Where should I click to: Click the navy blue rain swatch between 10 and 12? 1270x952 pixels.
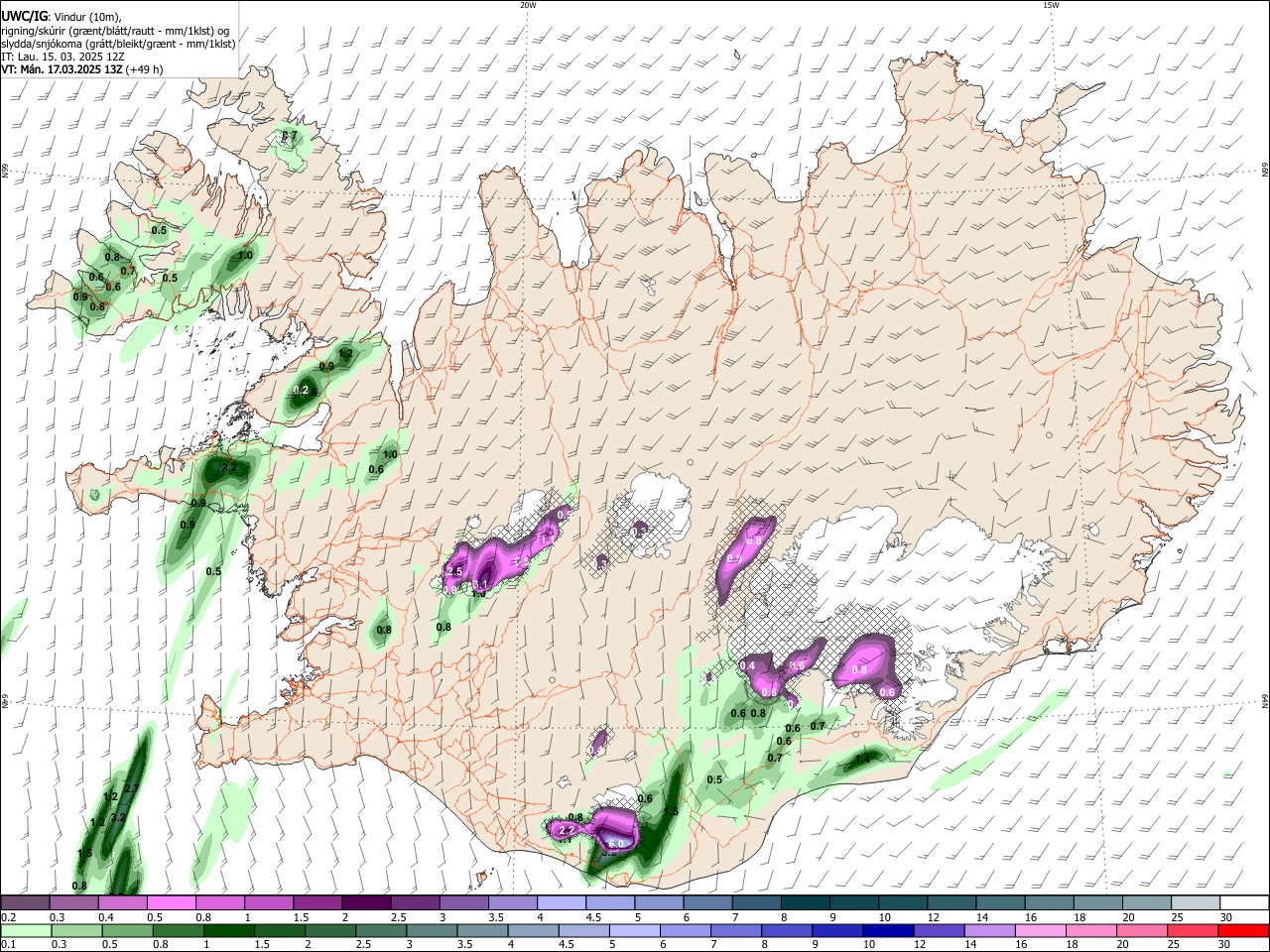pos(887,931)
